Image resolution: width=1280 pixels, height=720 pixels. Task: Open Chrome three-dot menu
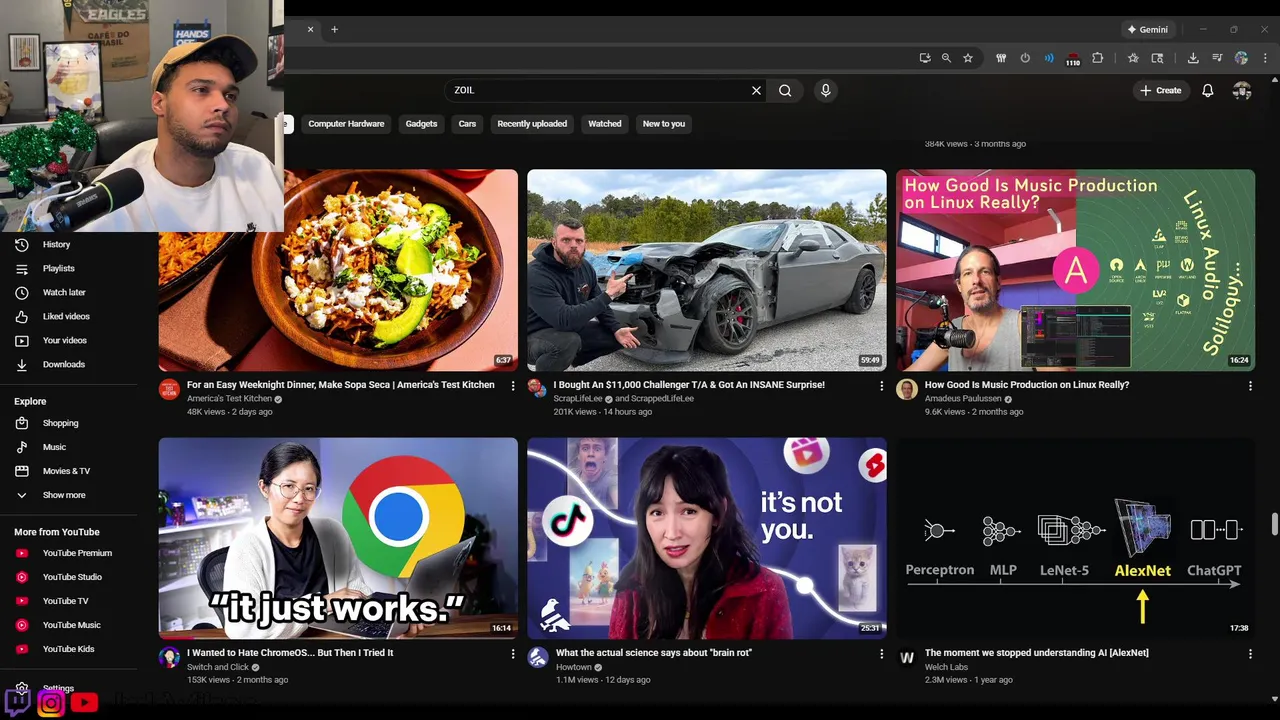pyautogui.click(x=1265, y=58)
